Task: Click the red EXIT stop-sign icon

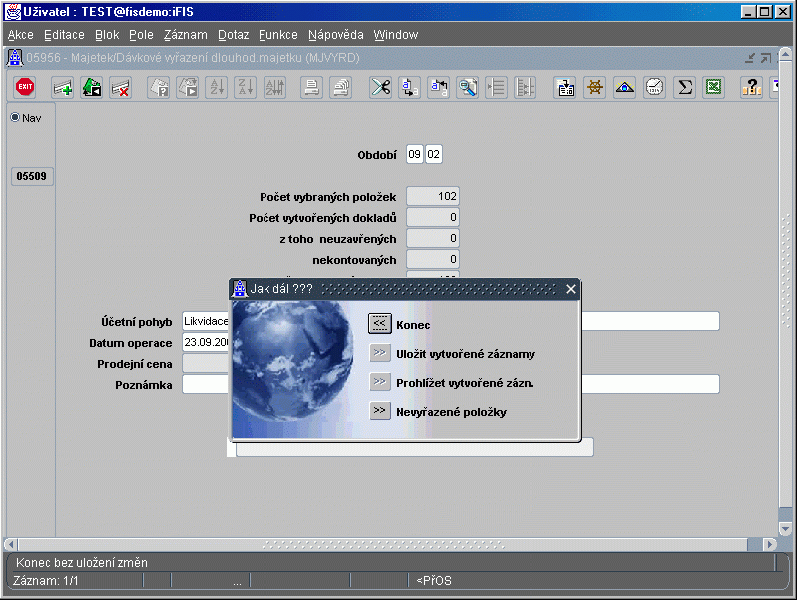Action: tap(25, 87)
